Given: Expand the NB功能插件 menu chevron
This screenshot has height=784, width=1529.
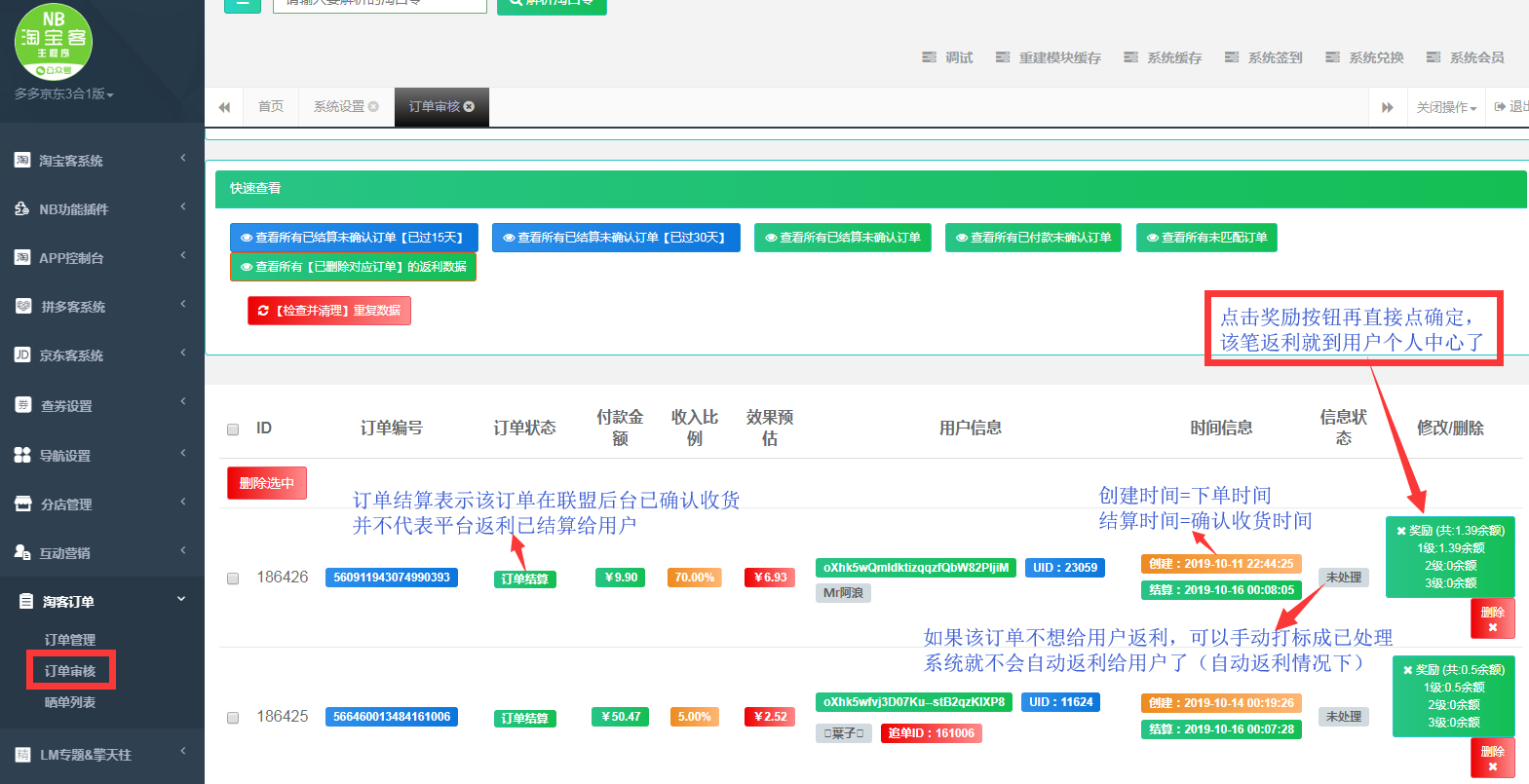Looking at the screenshot, I should click(x=182, y=206).
